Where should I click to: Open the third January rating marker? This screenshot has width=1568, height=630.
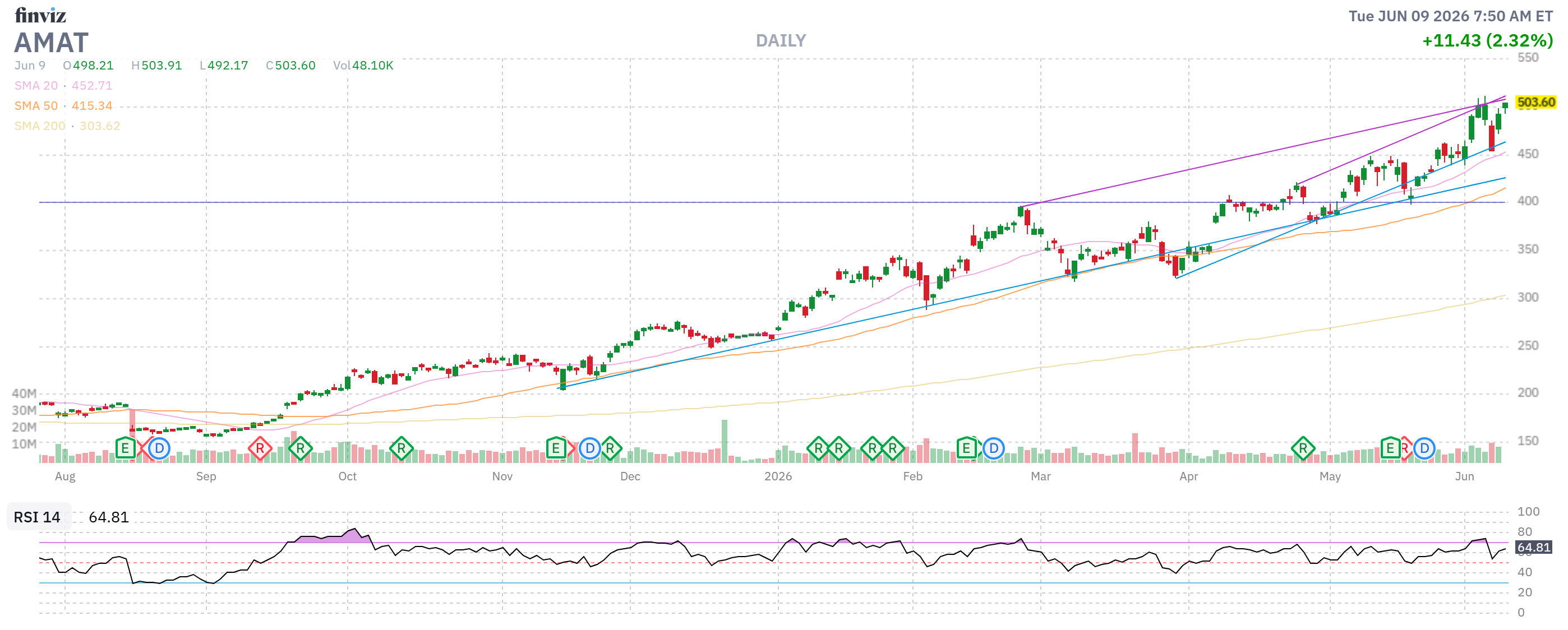(x=872, y=449)
